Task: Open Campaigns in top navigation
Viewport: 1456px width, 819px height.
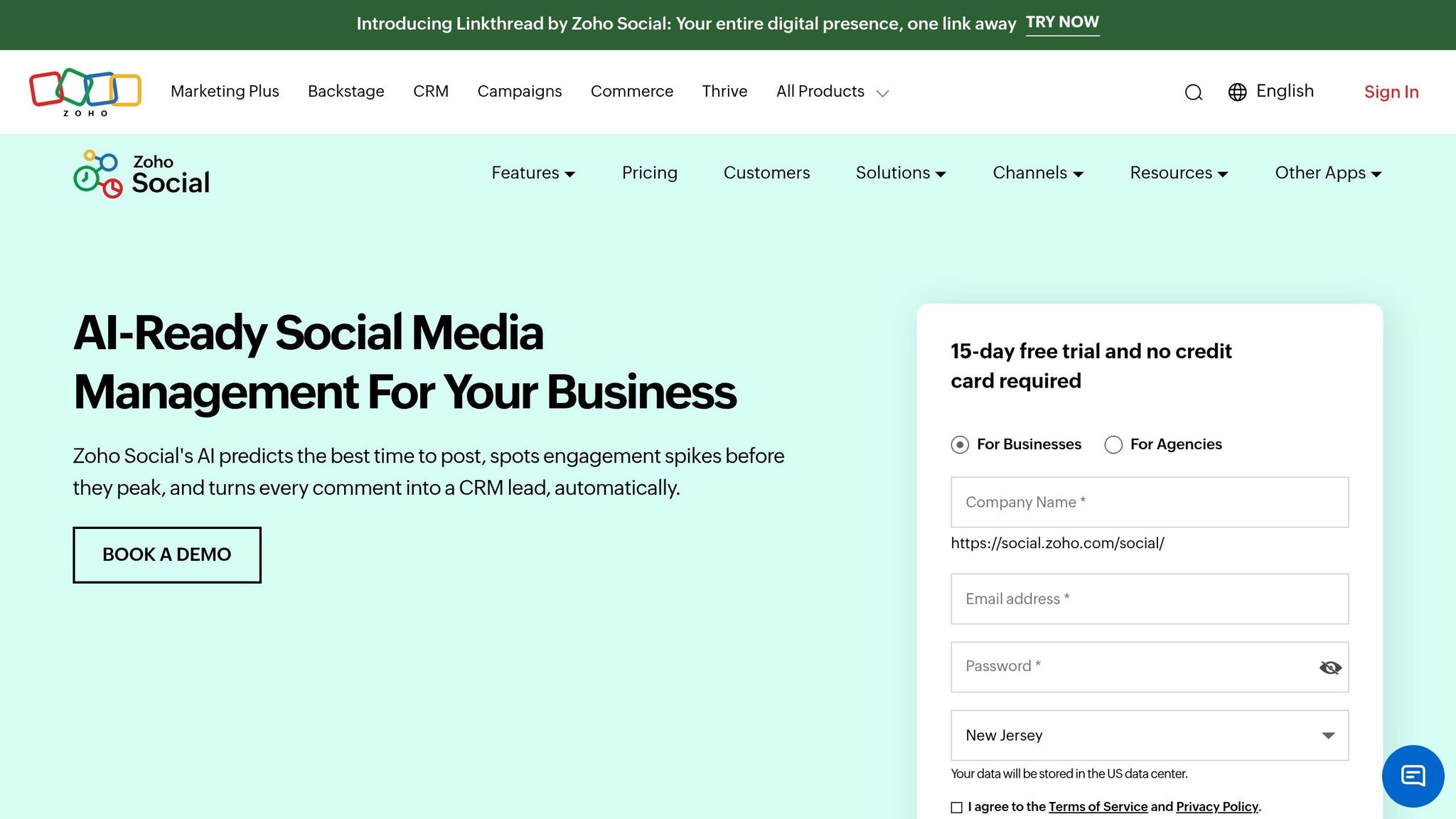Action: coord(520,92)
